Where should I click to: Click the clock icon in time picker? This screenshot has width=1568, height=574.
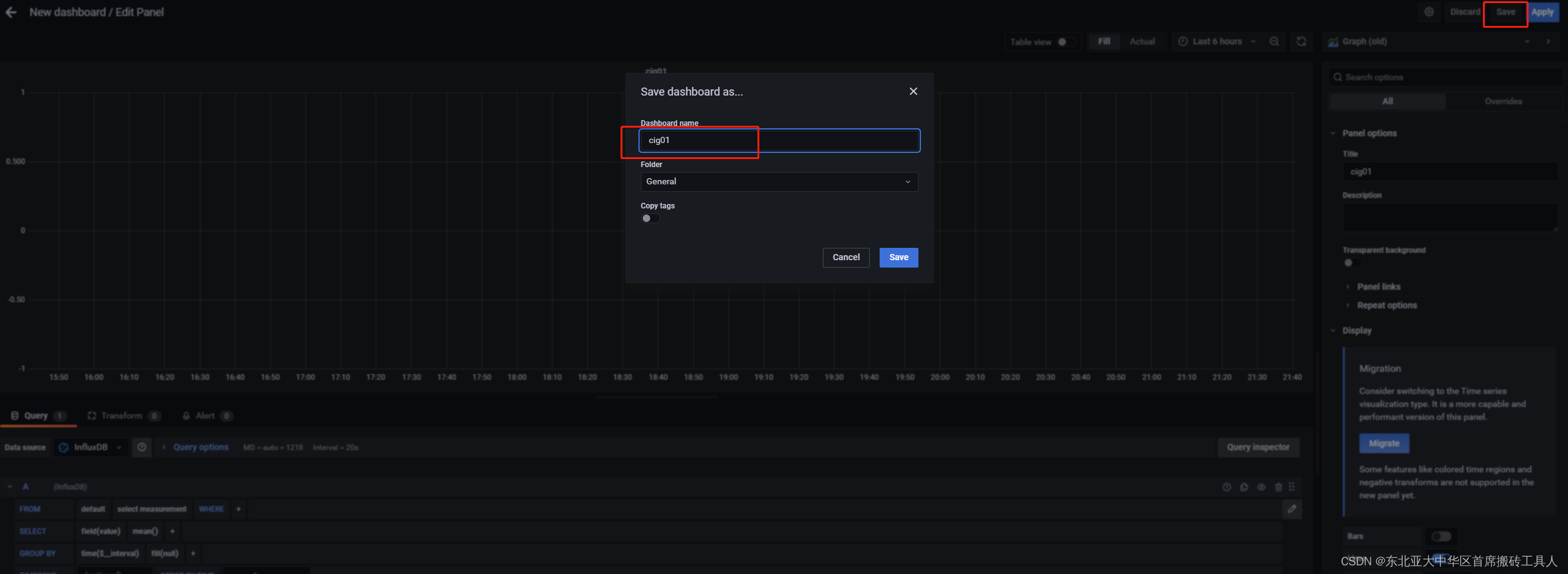1182,41
